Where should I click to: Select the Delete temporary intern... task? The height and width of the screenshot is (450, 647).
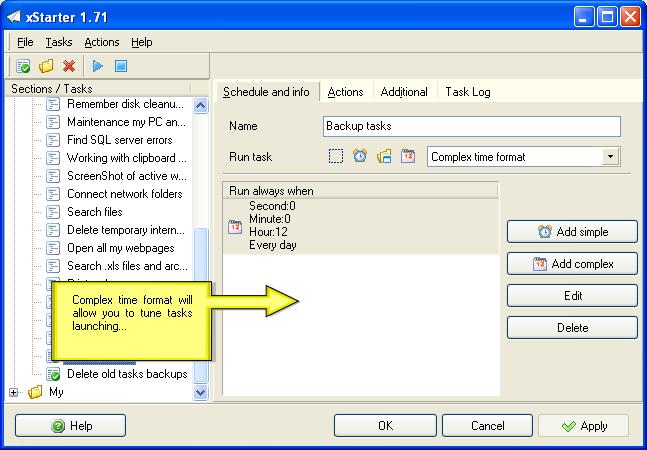(126, 230)
